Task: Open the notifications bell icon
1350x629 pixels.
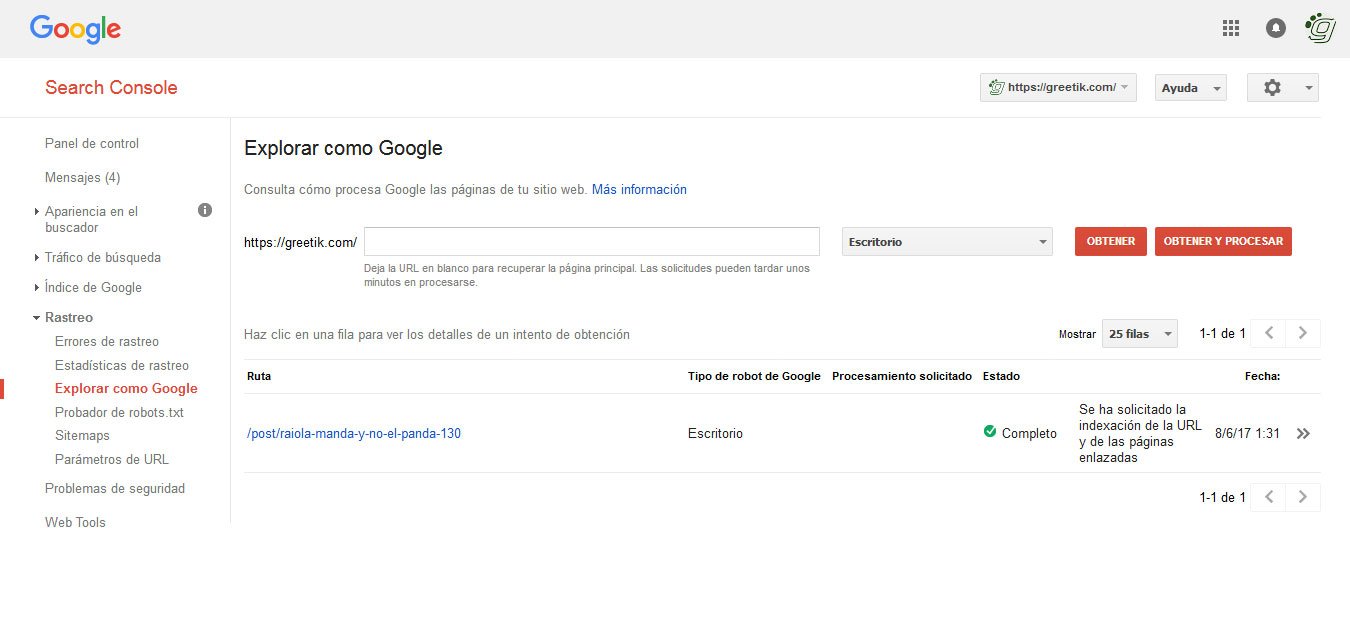Action: point(1276,28)
